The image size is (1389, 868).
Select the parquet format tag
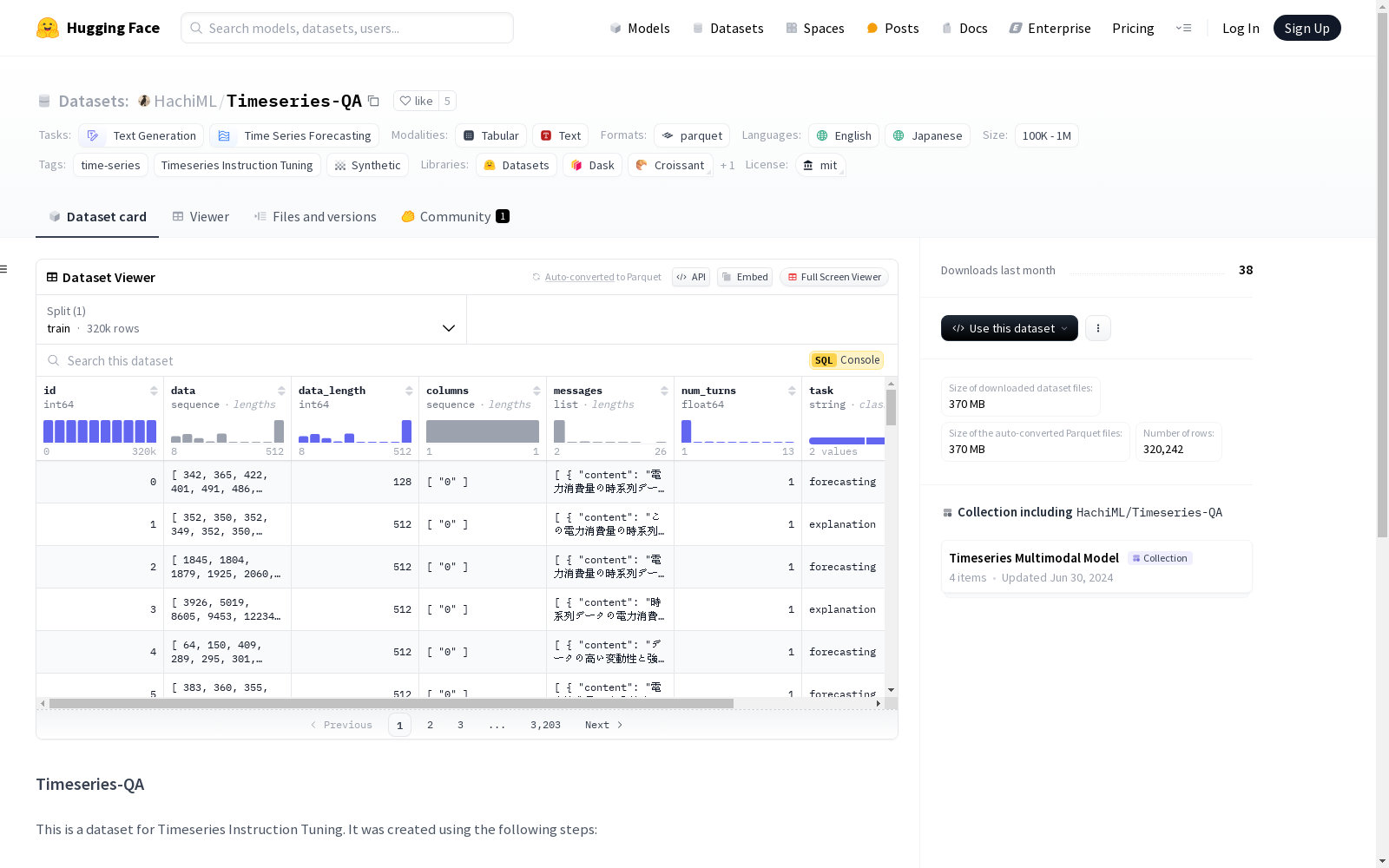pyautogui.click(x=692, y=135)
